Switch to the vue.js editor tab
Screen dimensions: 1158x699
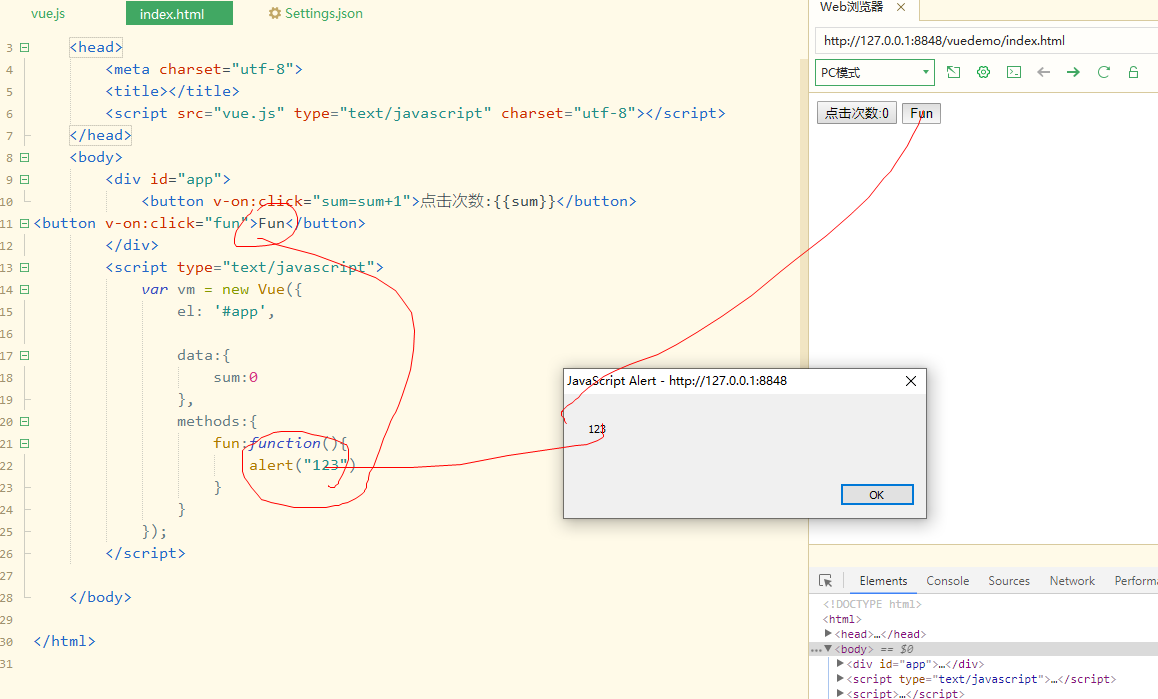coord(48,13)
